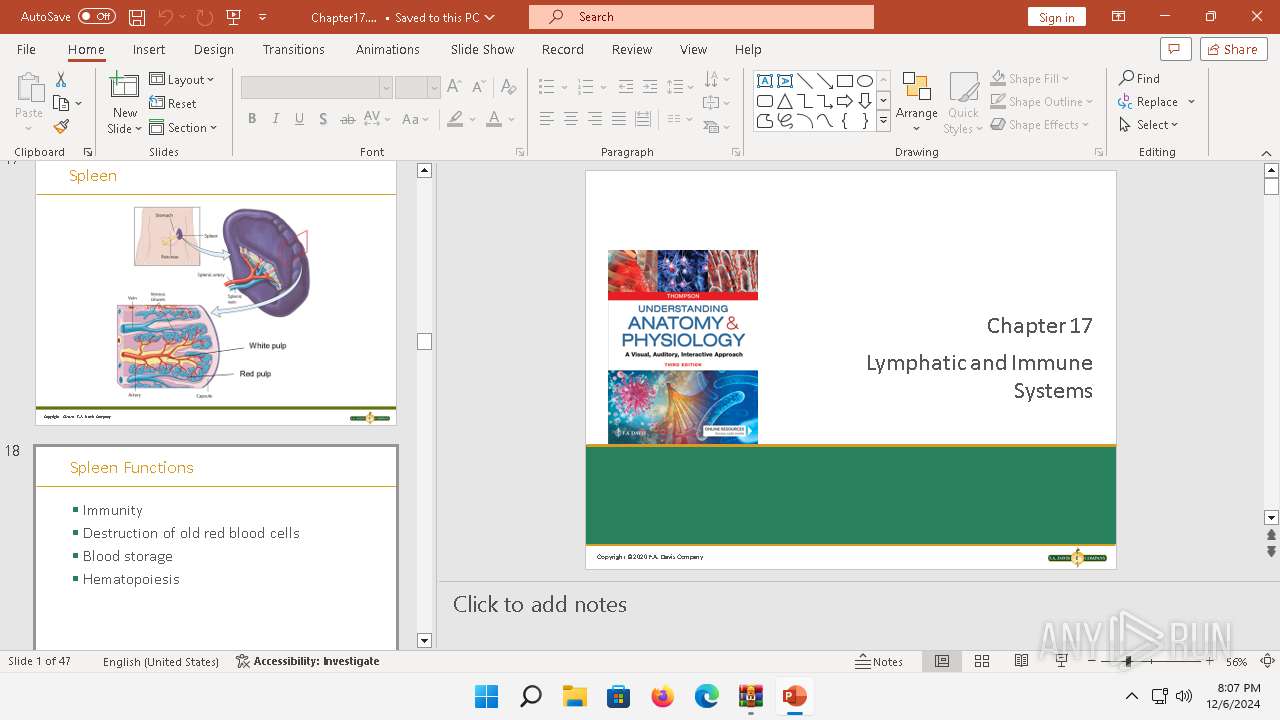1280x720 pixels.
Task: Click Clear All Formatting icon
Action: [x=508, y=87]
